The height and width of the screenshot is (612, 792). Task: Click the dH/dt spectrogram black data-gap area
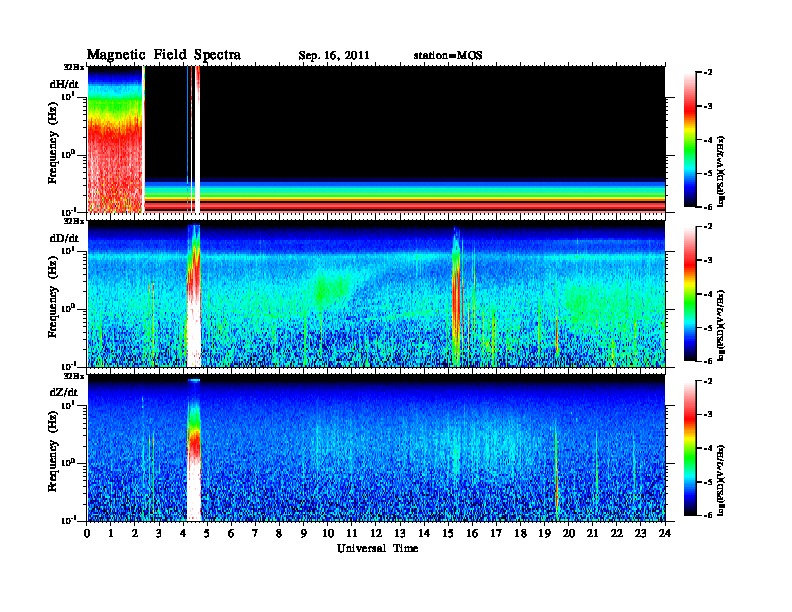[432, 122]
